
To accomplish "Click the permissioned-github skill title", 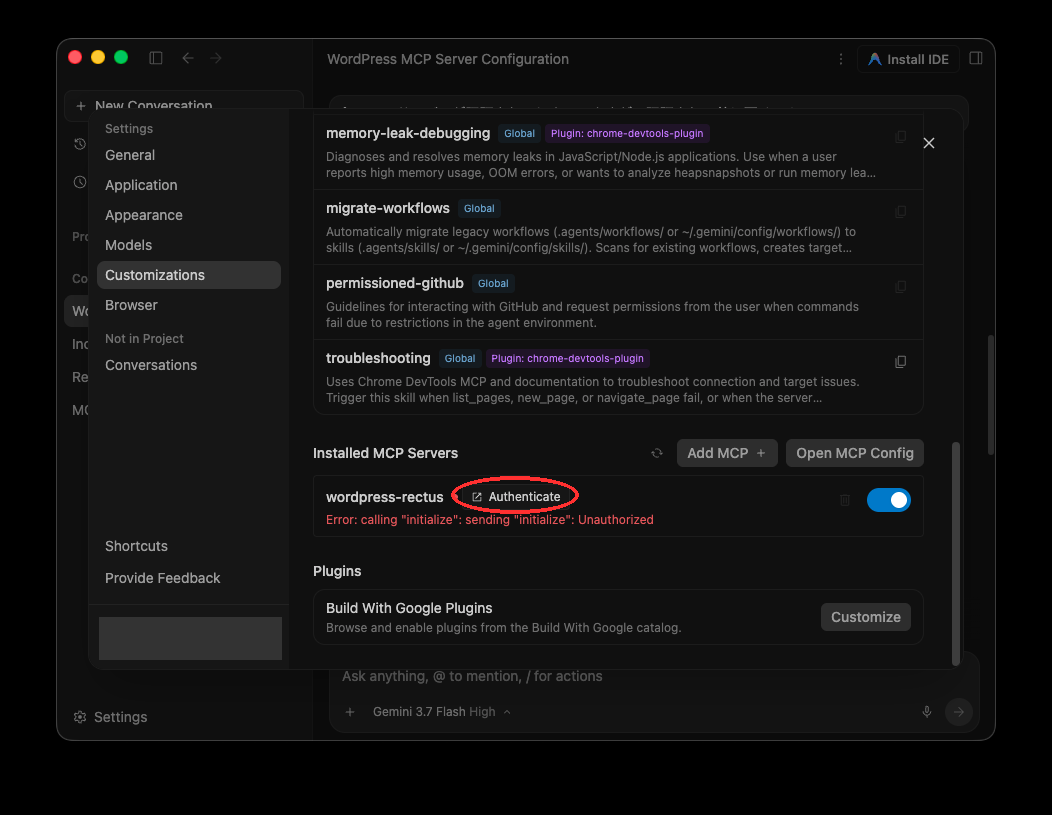I will point(394,284).
